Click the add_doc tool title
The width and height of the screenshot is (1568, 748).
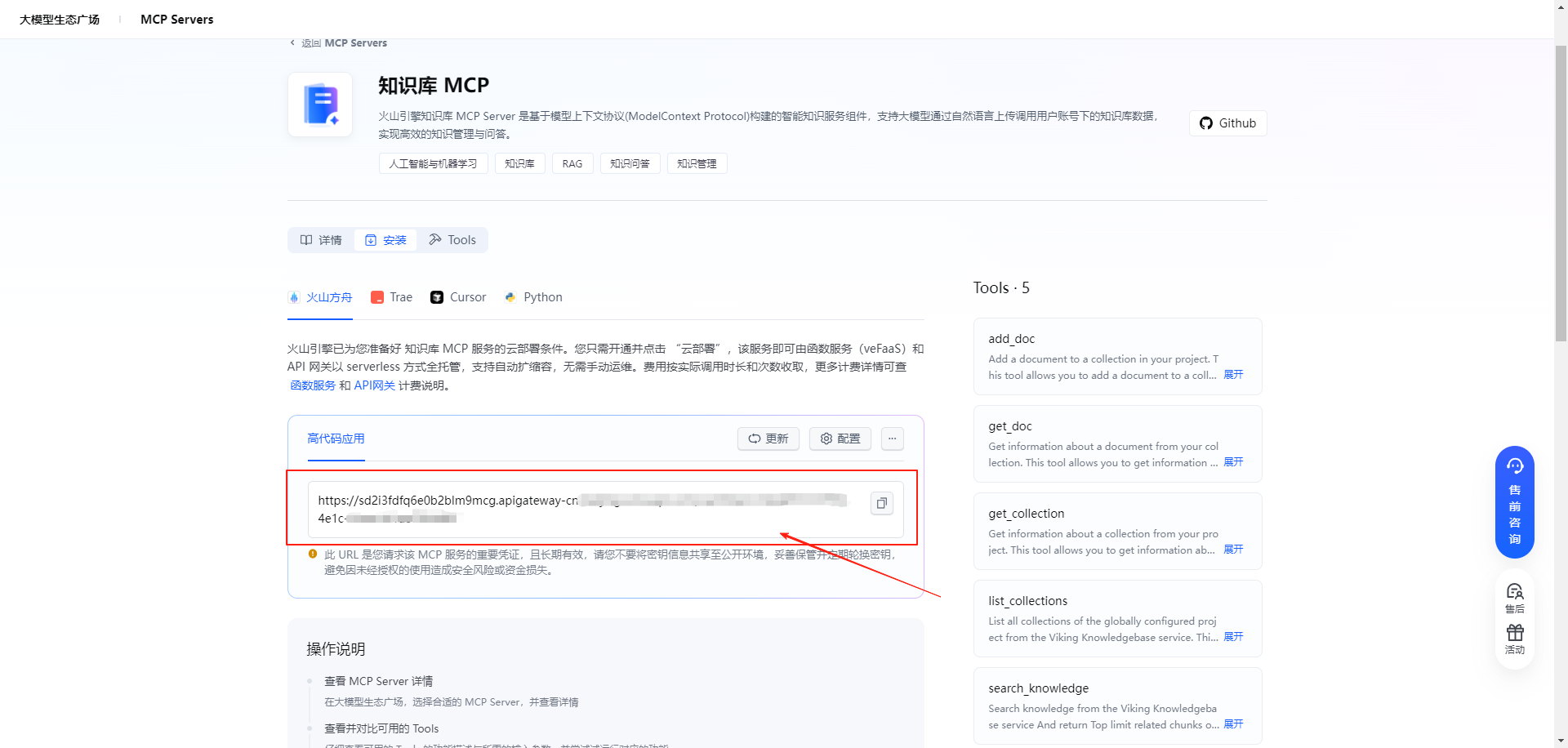(x=1011, y=339)
